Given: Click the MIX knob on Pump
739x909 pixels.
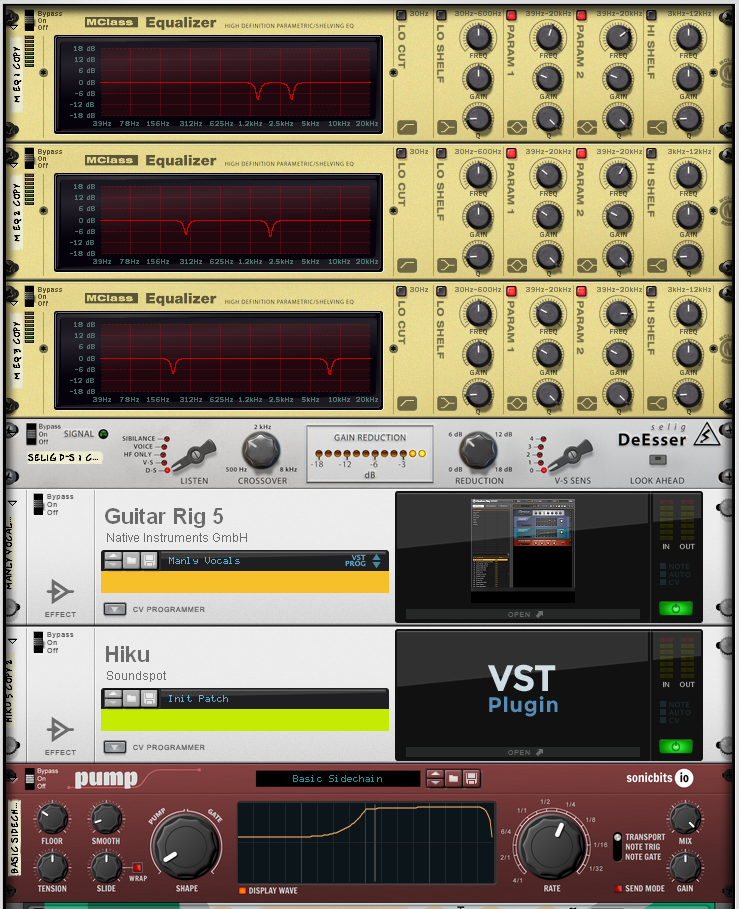Looking at the screenshot, I should (685, 817).
